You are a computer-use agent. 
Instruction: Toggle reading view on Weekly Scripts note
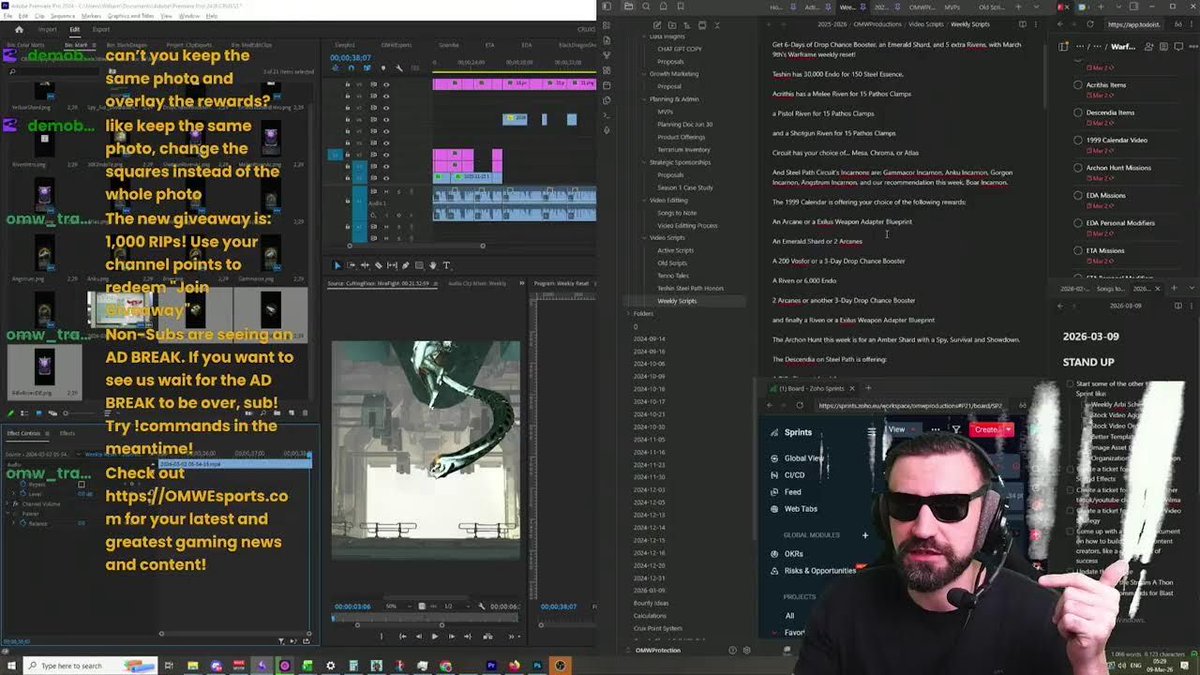click(1022, 24)
